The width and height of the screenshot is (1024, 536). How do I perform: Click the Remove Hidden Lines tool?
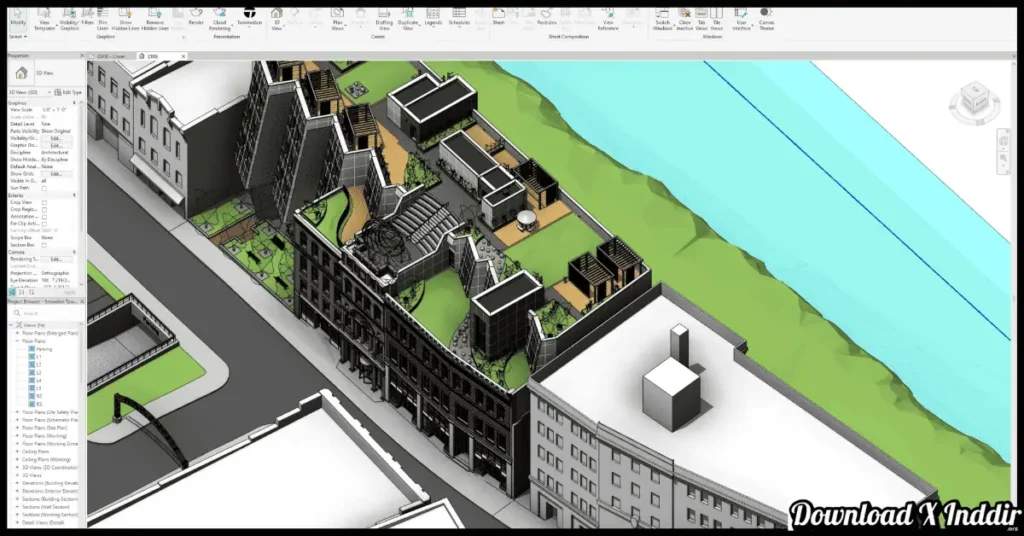point(155,20)
